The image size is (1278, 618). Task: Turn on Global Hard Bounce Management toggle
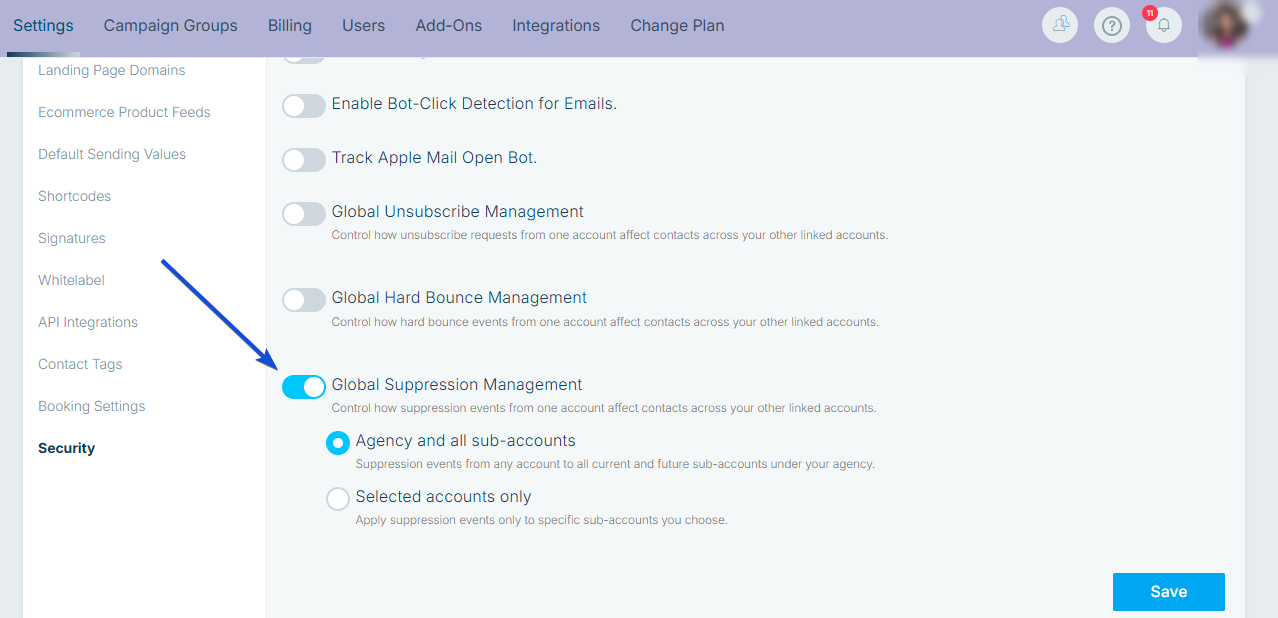pos(304,299)
